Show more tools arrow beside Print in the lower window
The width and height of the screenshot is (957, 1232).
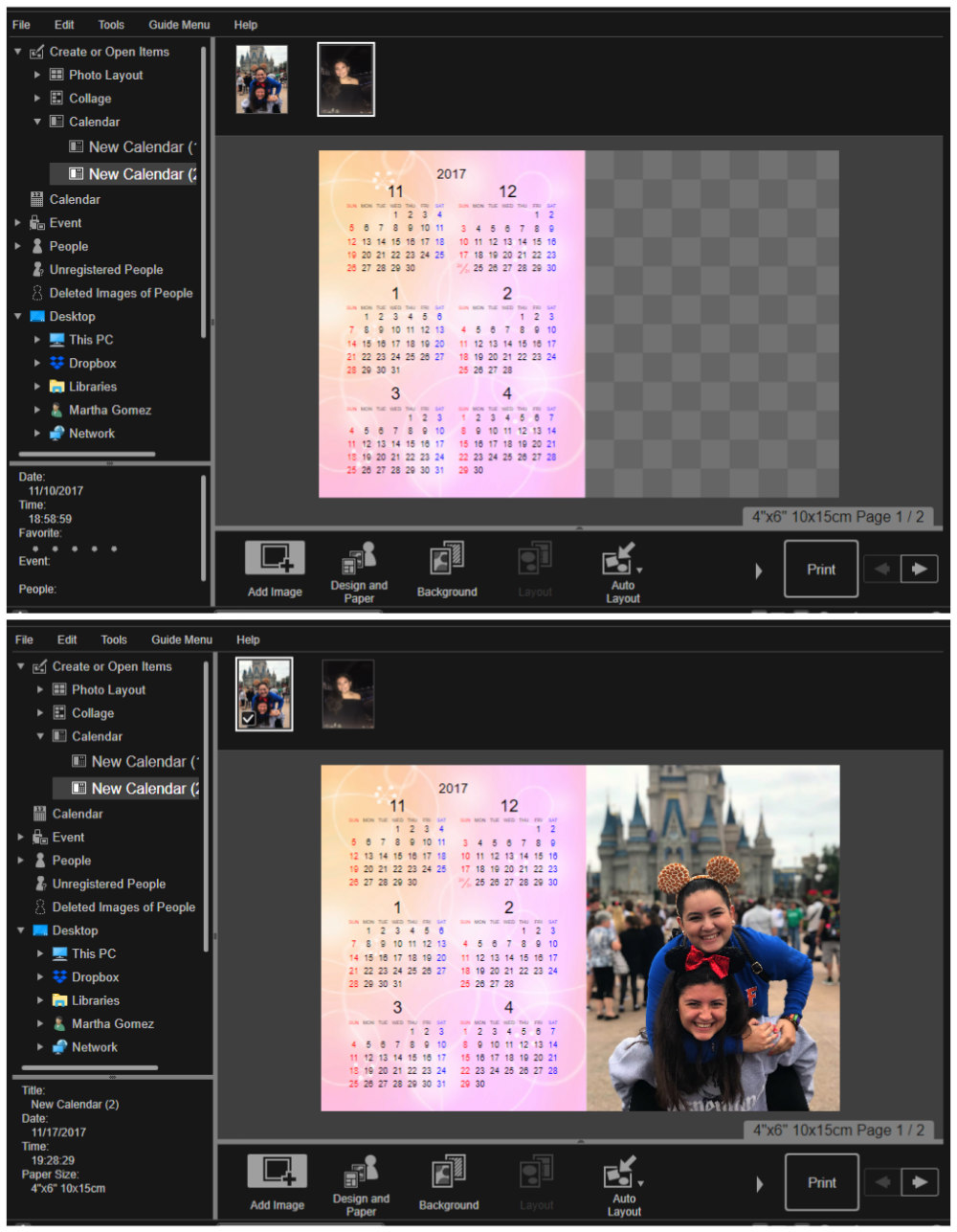coord(759,1185)
